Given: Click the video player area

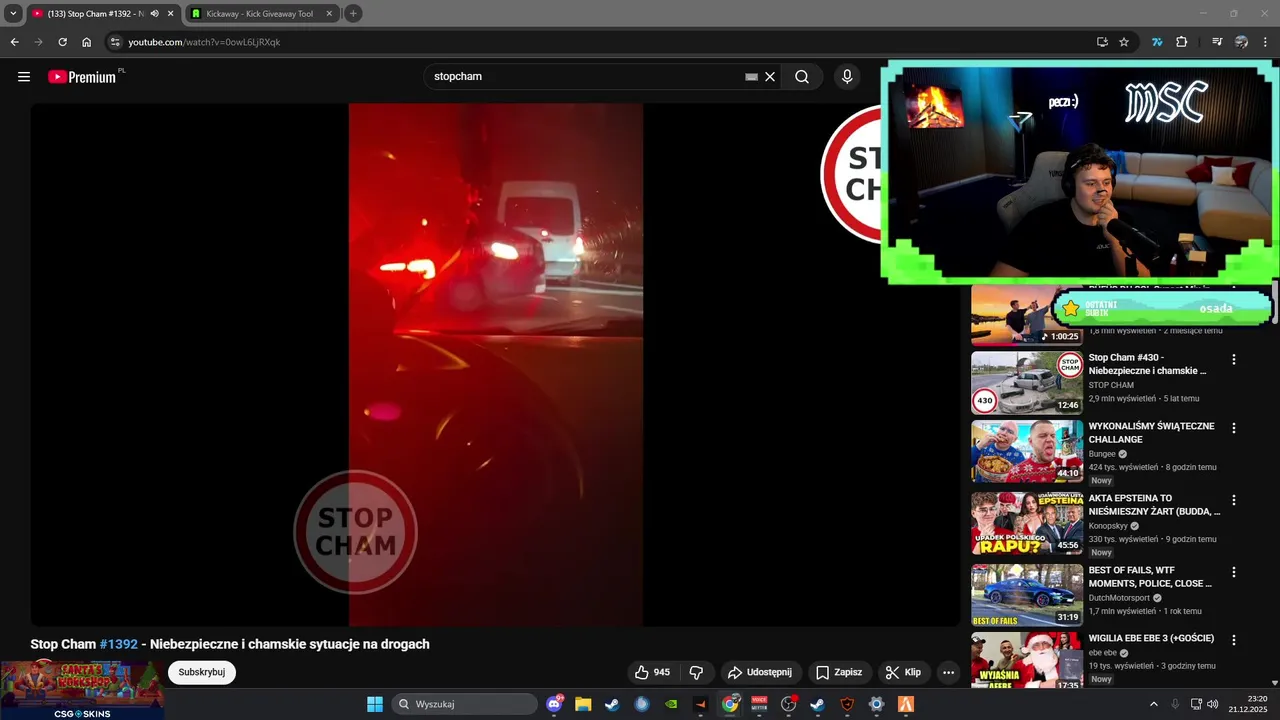Looking at the screenshot, I should click(495, 365).
